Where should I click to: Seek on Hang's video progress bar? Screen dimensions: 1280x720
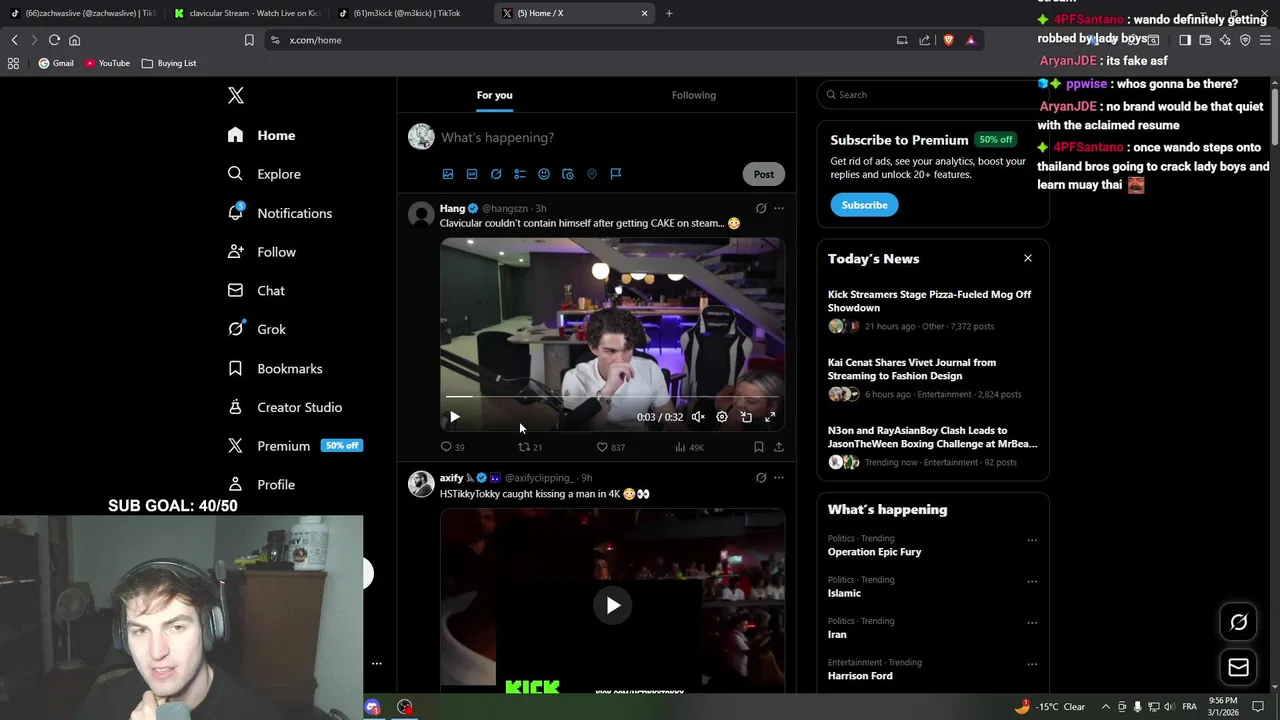point(612,397)
